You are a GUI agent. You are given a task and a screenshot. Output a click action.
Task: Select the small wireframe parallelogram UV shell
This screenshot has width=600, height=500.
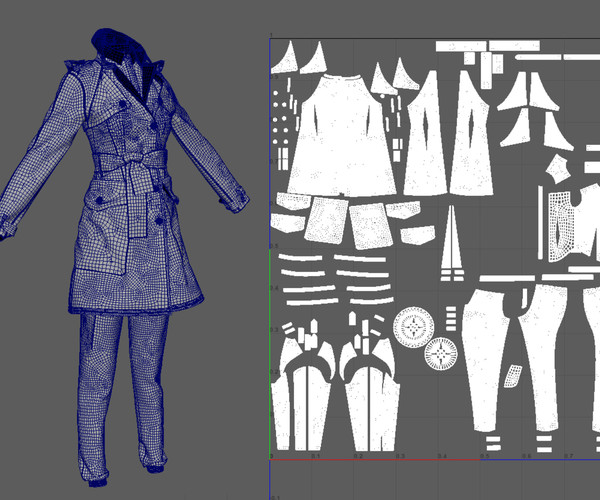click(513, 376)
